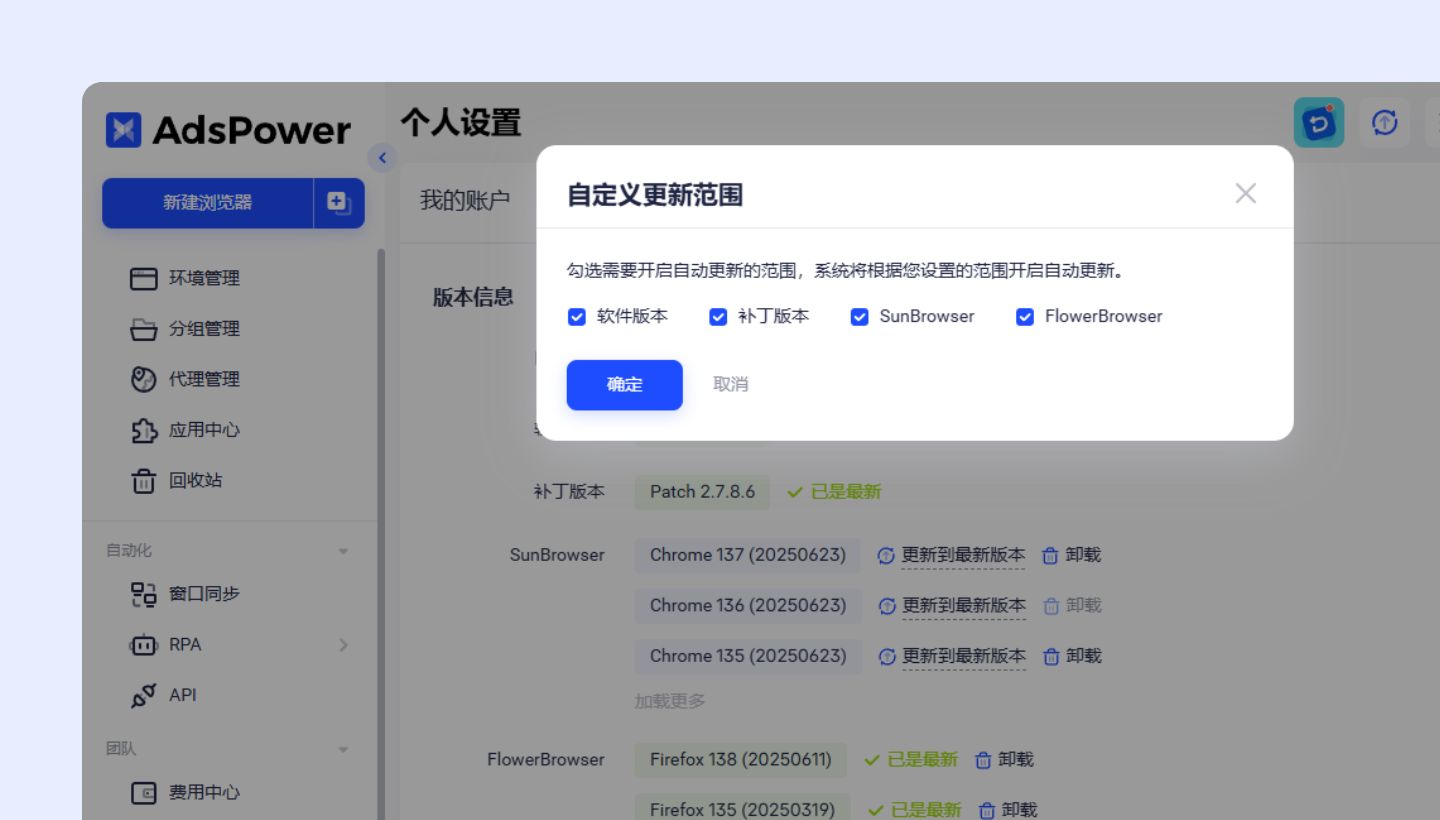Click 加载更多 under SunBrowser list
Image resolution: width=1440 pixels, height=820 pixels.
click(670, 701)
